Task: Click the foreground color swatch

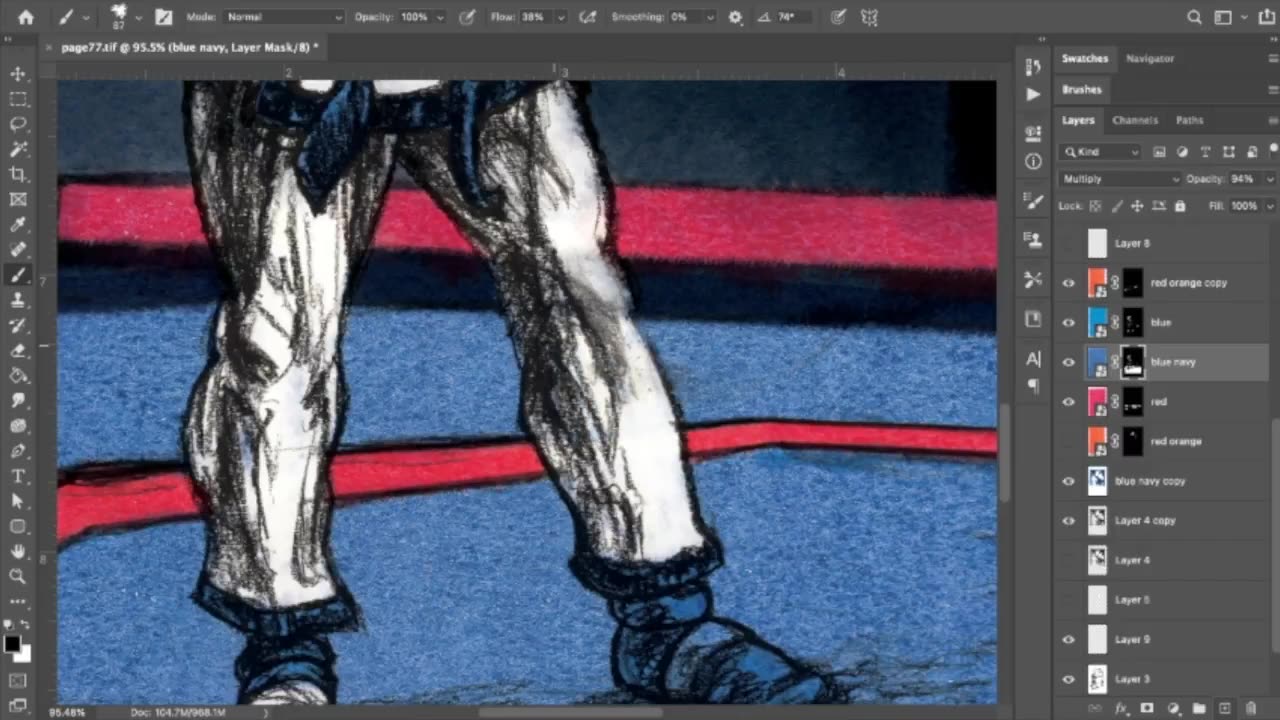Action: pyautogui.click(x=12, y=644)
